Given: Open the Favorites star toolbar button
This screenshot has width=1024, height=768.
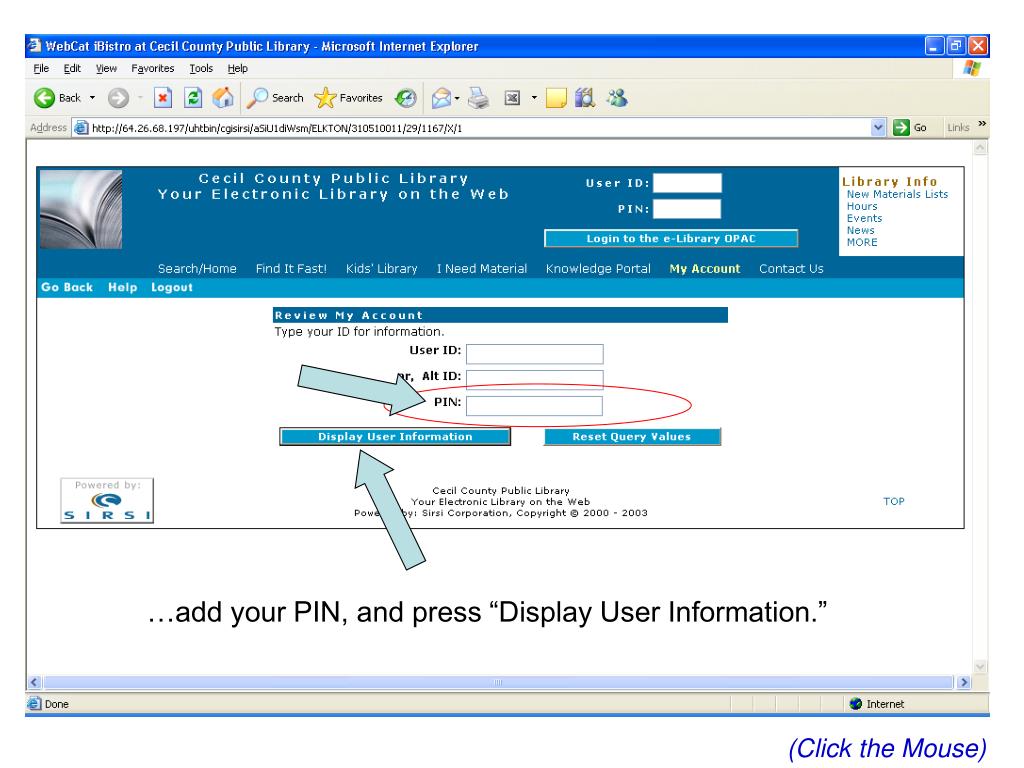Looking at the screenshot, I should [348, 98].
